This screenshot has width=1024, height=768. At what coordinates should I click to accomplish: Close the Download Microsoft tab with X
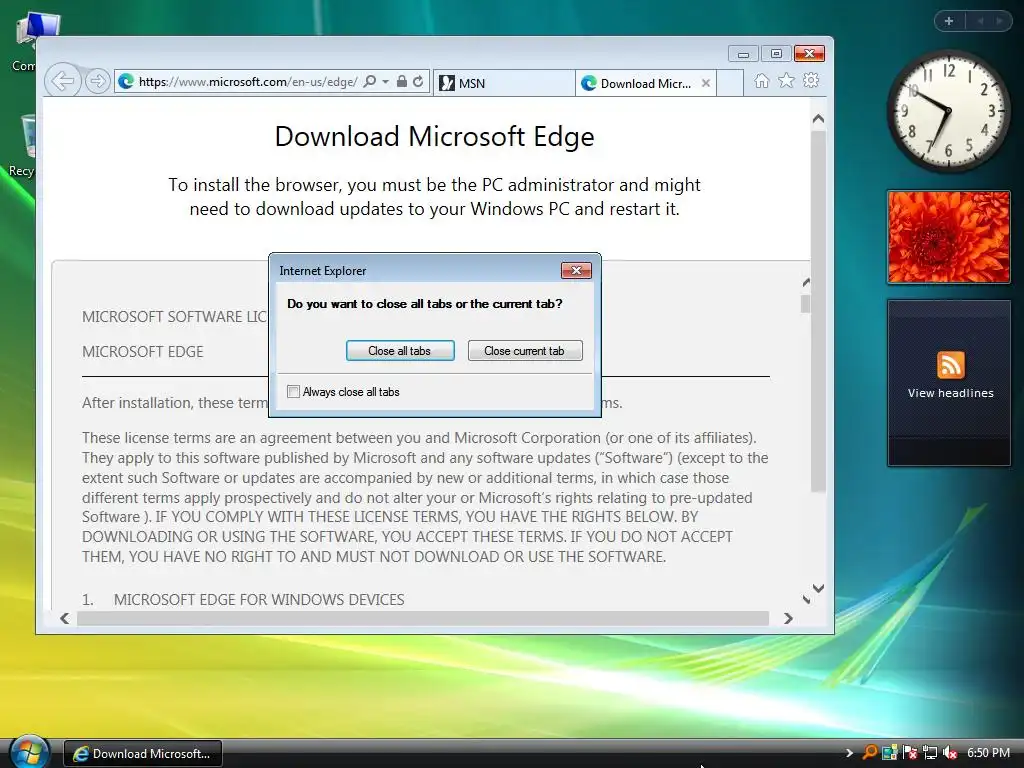[706, 84]
